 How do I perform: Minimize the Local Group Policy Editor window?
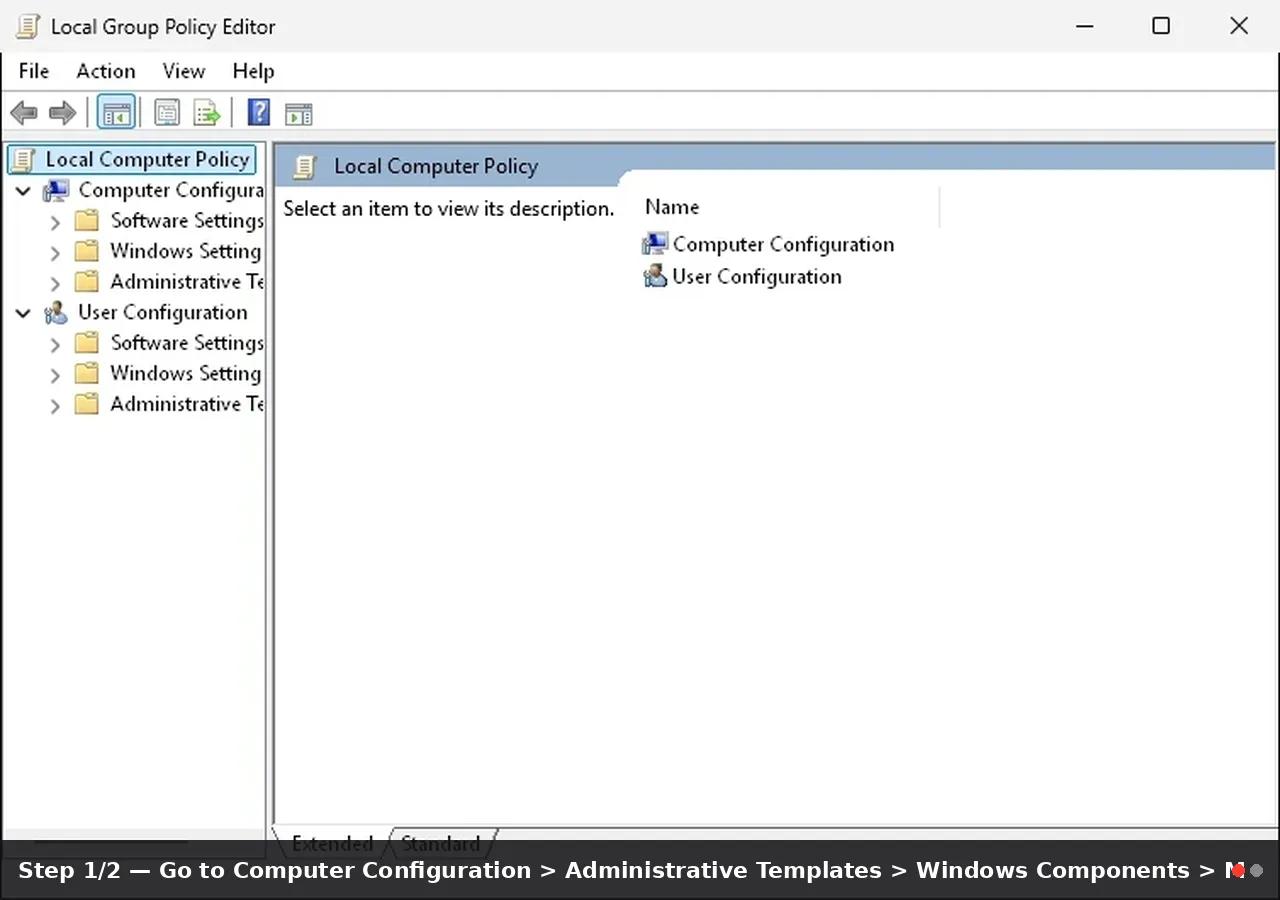click(1084, 26)
